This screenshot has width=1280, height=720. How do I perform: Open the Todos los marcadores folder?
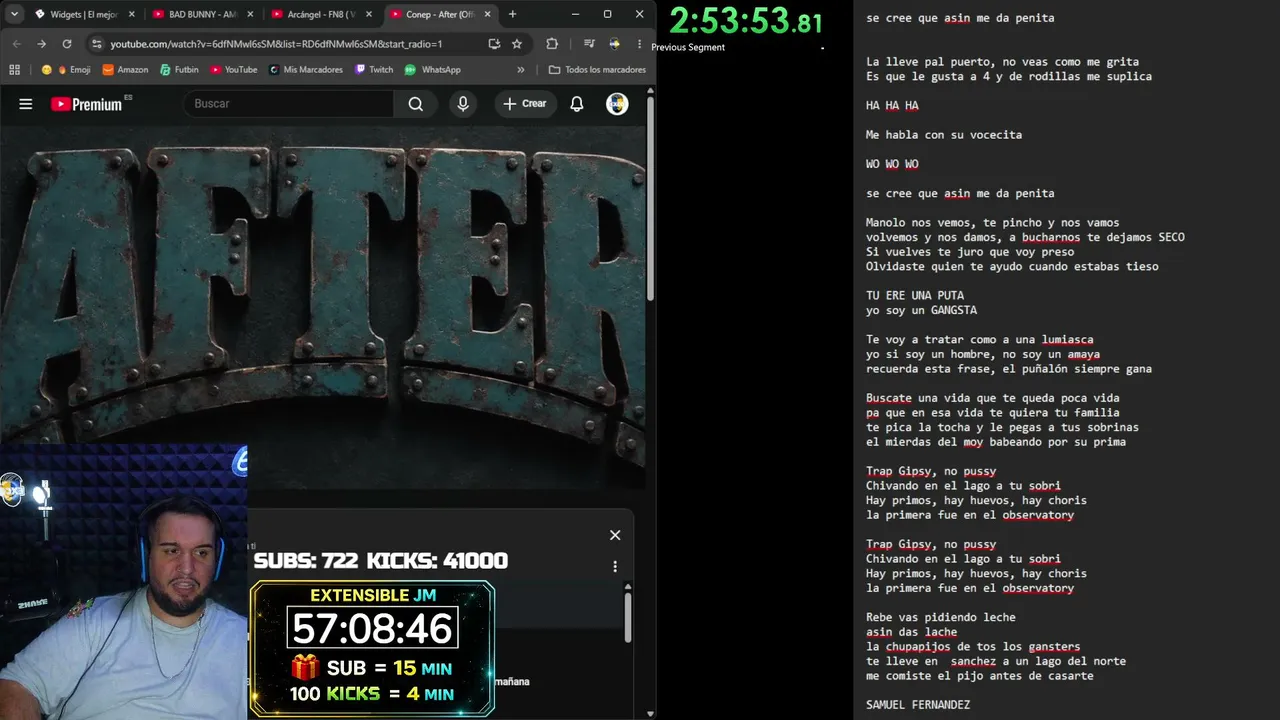pyautogui.click(x=597, y=70)
